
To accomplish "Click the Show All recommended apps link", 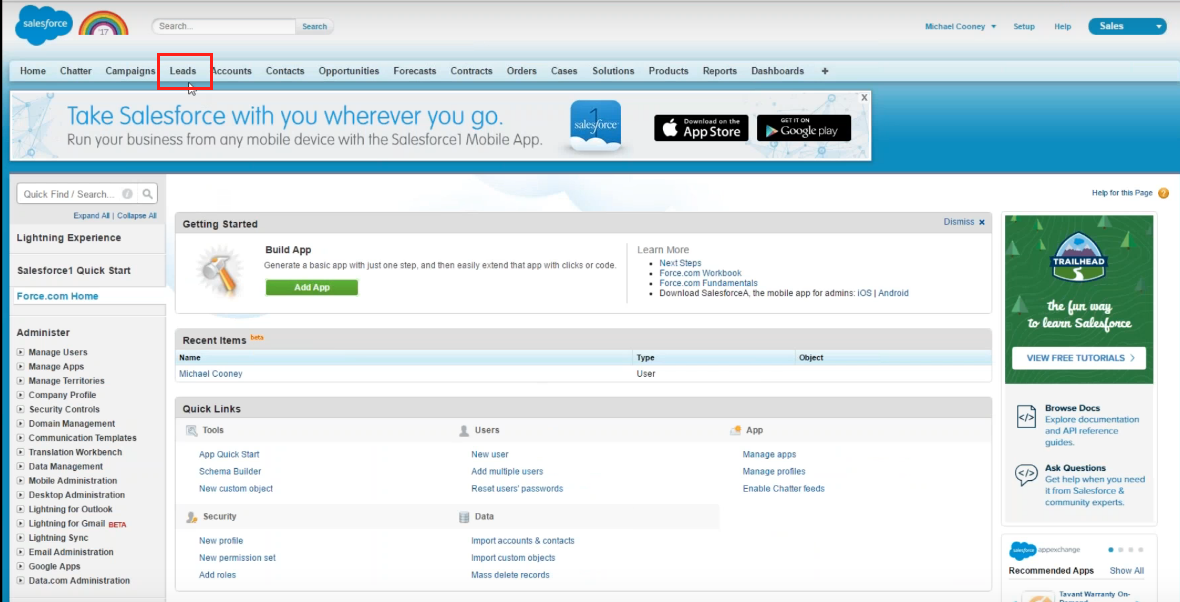I will 1127,571.
